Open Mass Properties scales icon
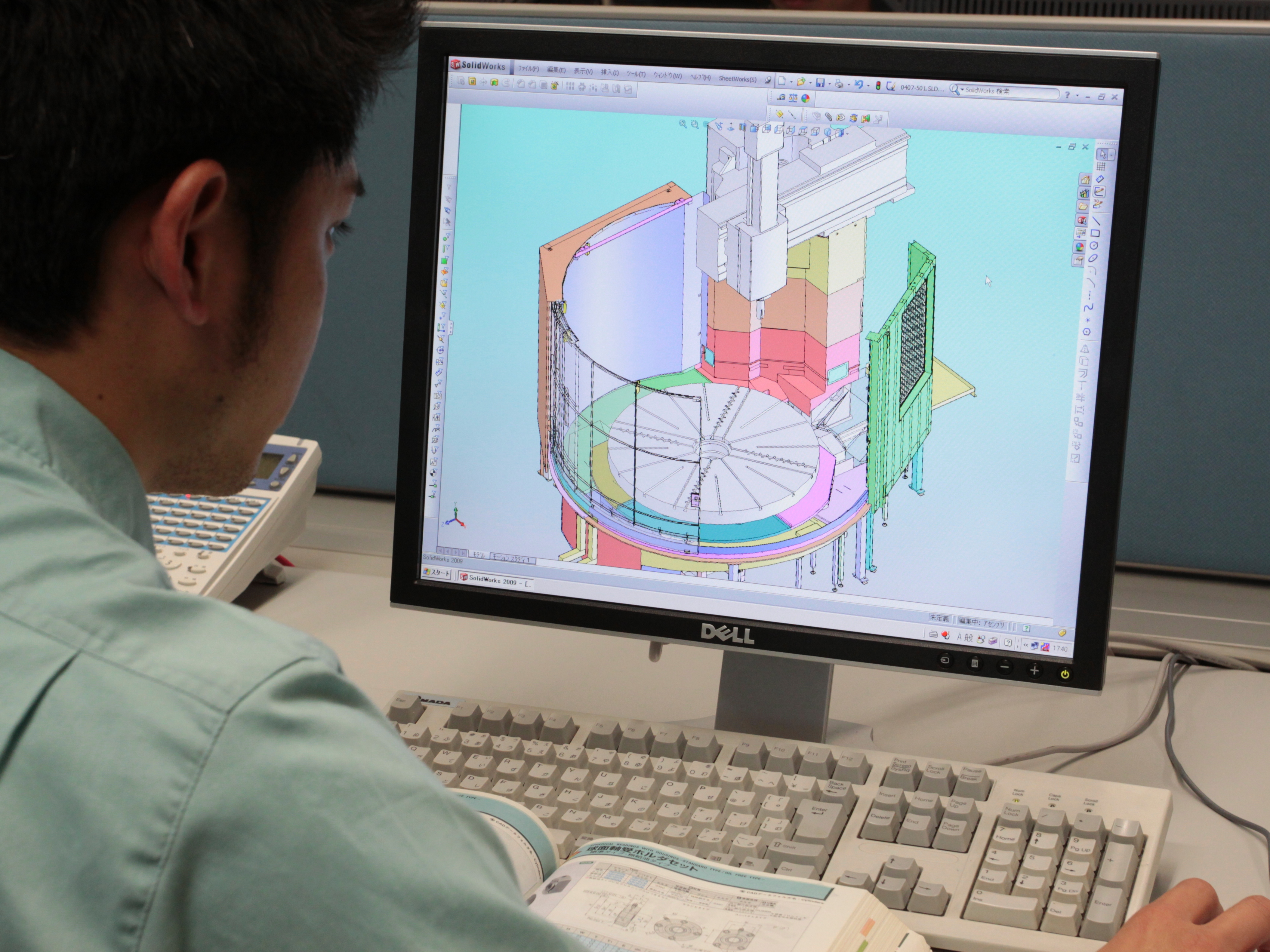 [793, 98]
